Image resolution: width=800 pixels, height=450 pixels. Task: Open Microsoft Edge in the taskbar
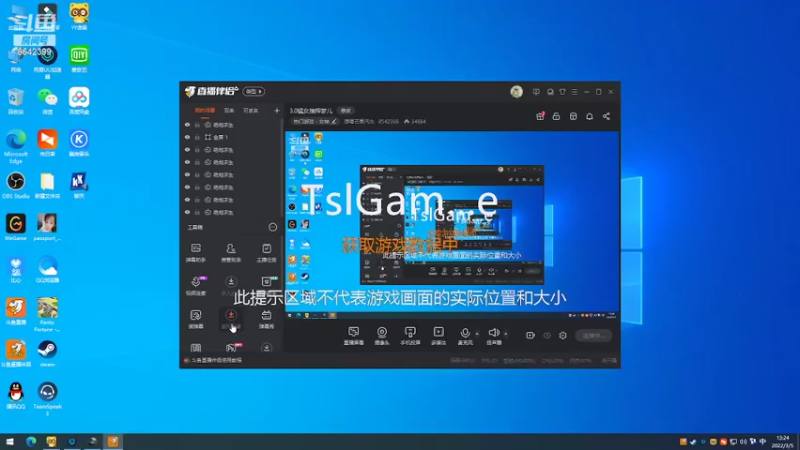pyautogui.click(x=31, y=441)
